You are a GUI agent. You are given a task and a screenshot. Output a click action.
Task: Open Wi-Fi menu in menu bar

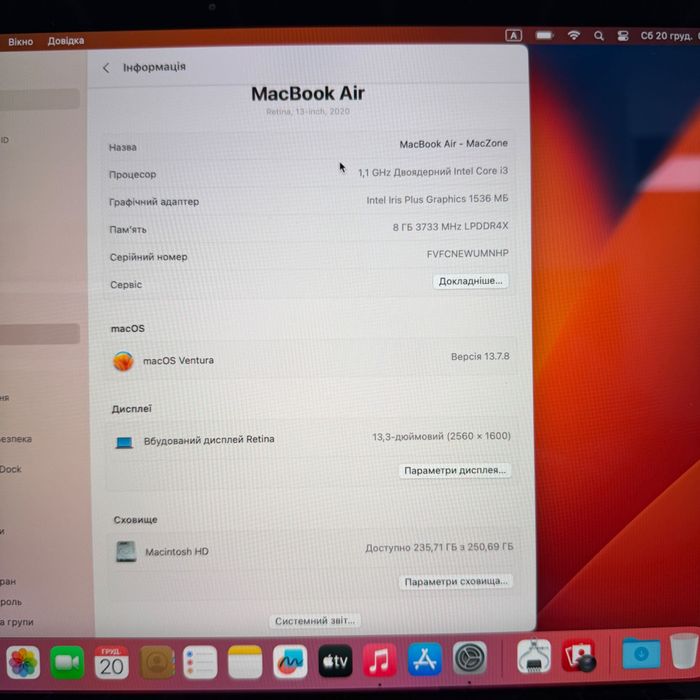click(574, 35)
